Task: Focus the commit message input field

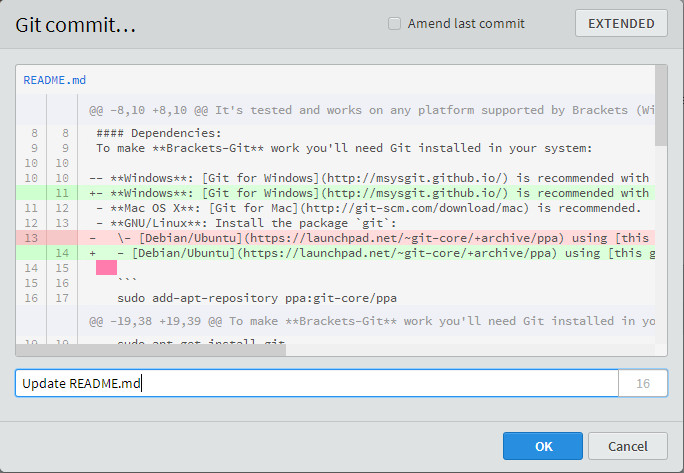Action: tap(317, 383)
